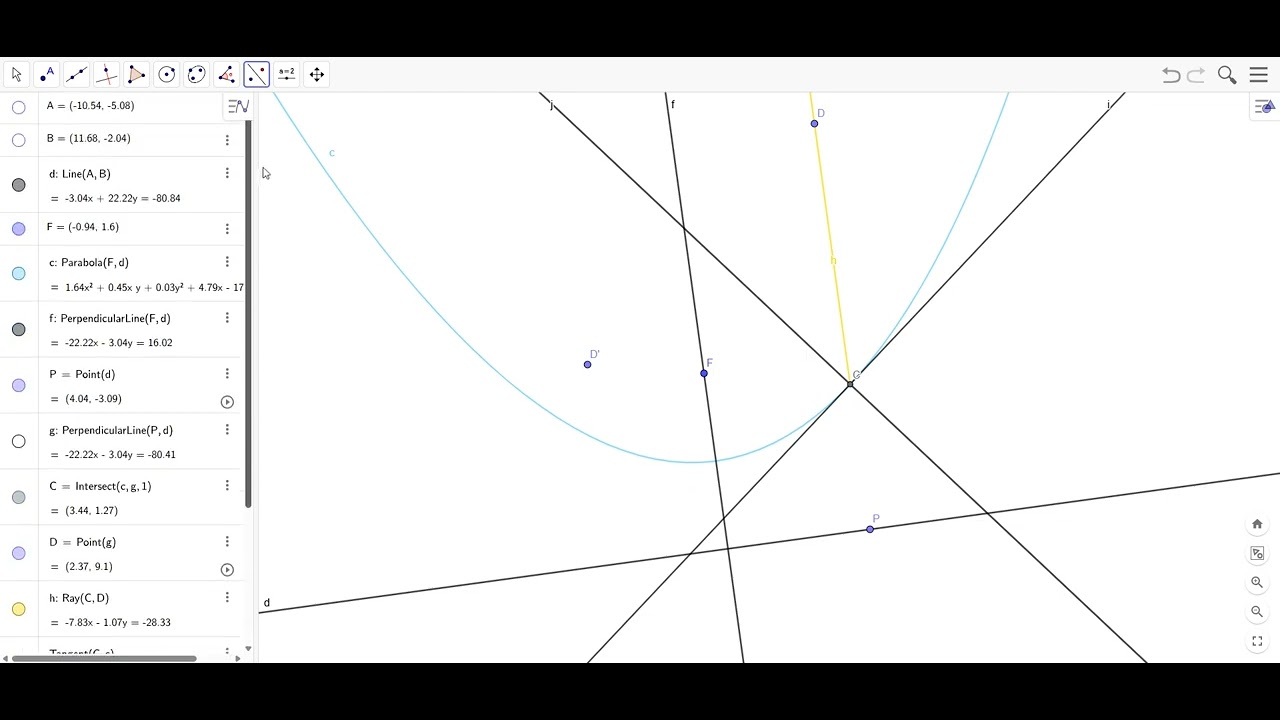
Task: Open the three-dot menu for Intersect(c, g, 1)
Action: (227, 485)
